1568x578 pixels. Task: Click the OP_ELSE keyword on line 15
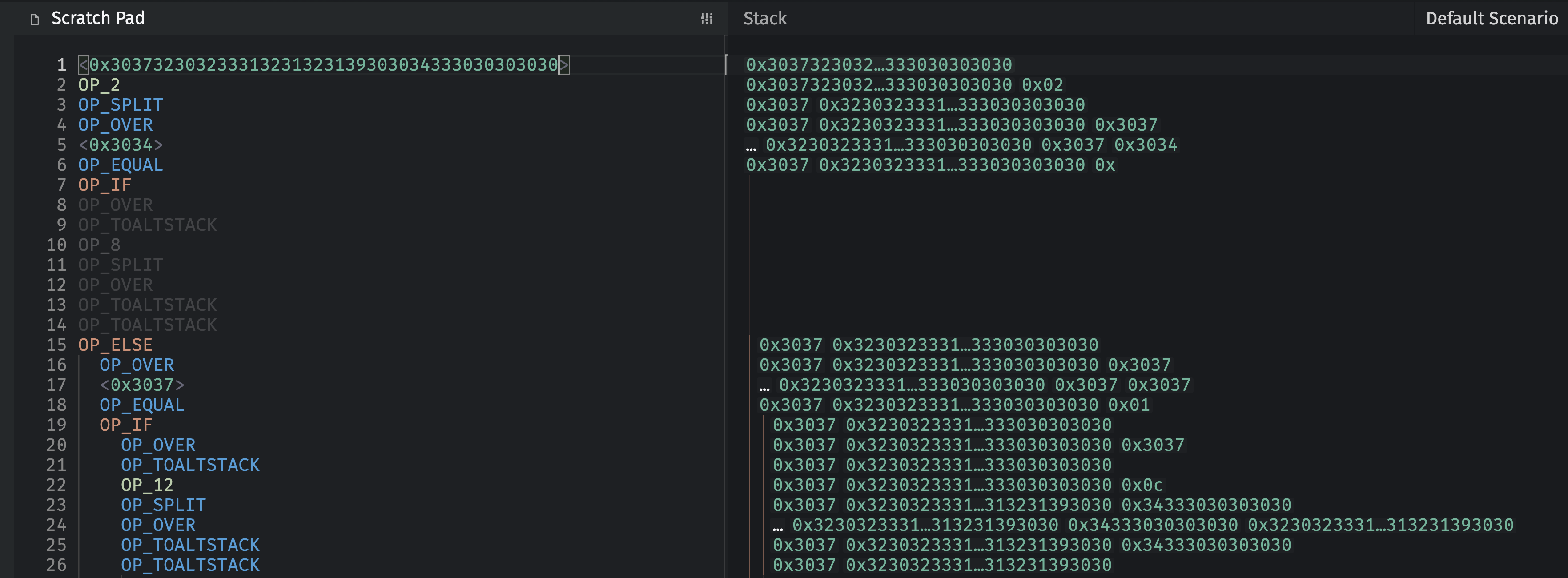click(x=115, y=345)
